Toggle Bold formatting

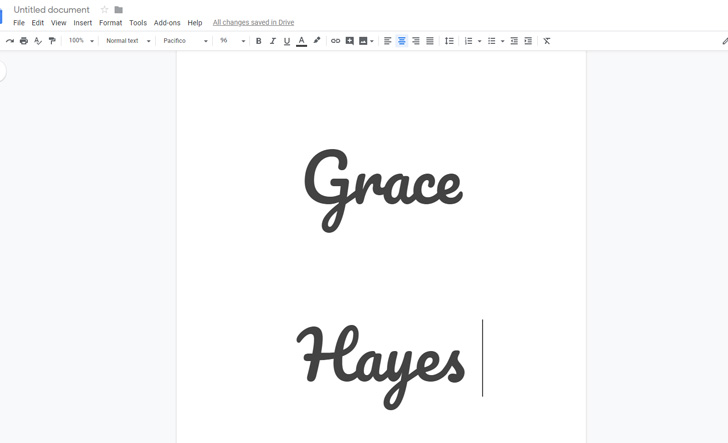259,41
